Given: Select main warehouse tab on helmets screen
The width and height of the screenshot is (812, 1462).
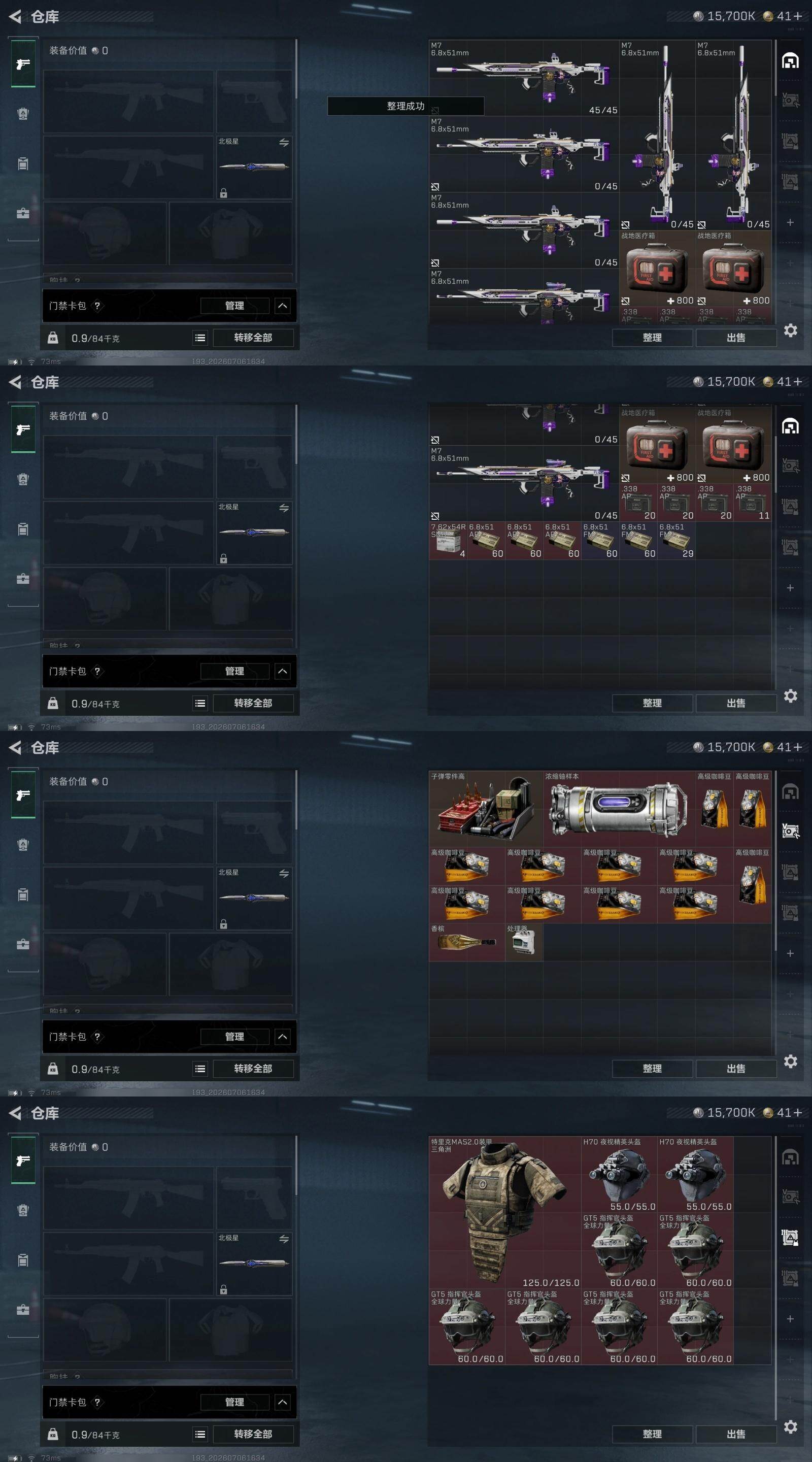Looking at the screenshot, I should click(x=791, y=1157).
